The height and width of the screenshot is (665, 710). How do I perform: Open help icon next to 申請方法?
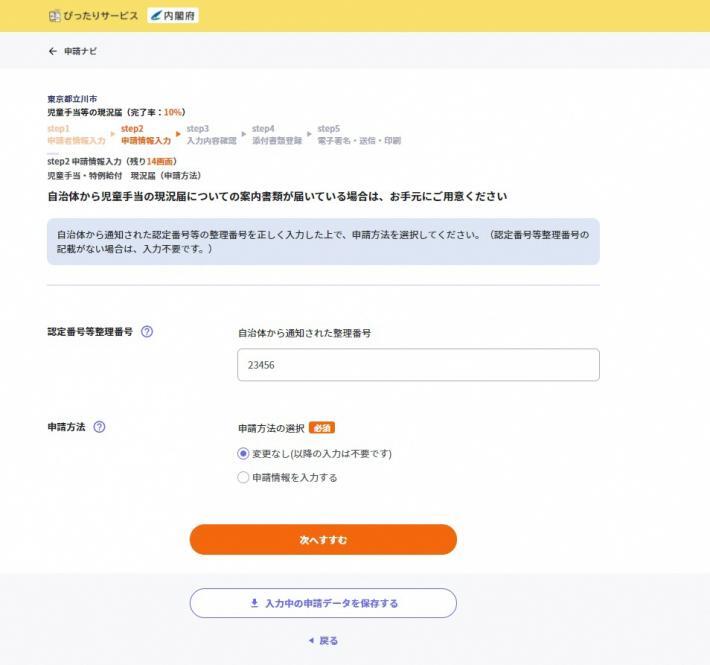[99, 427]
